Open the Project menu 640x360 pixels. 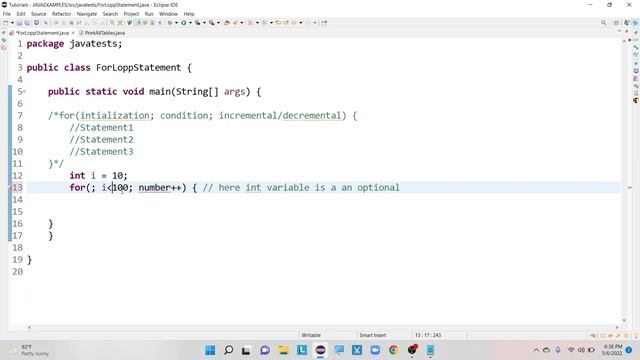click(131, 14)
